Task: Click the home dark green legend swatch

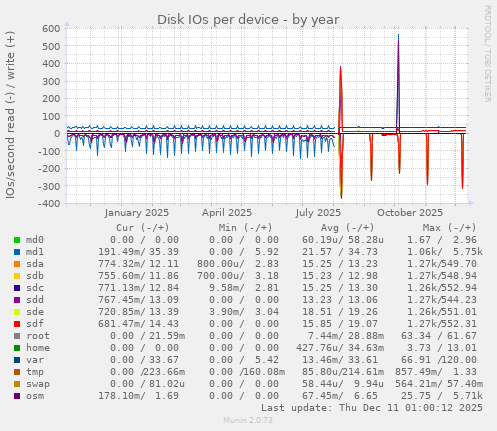Action: (17, 348)
